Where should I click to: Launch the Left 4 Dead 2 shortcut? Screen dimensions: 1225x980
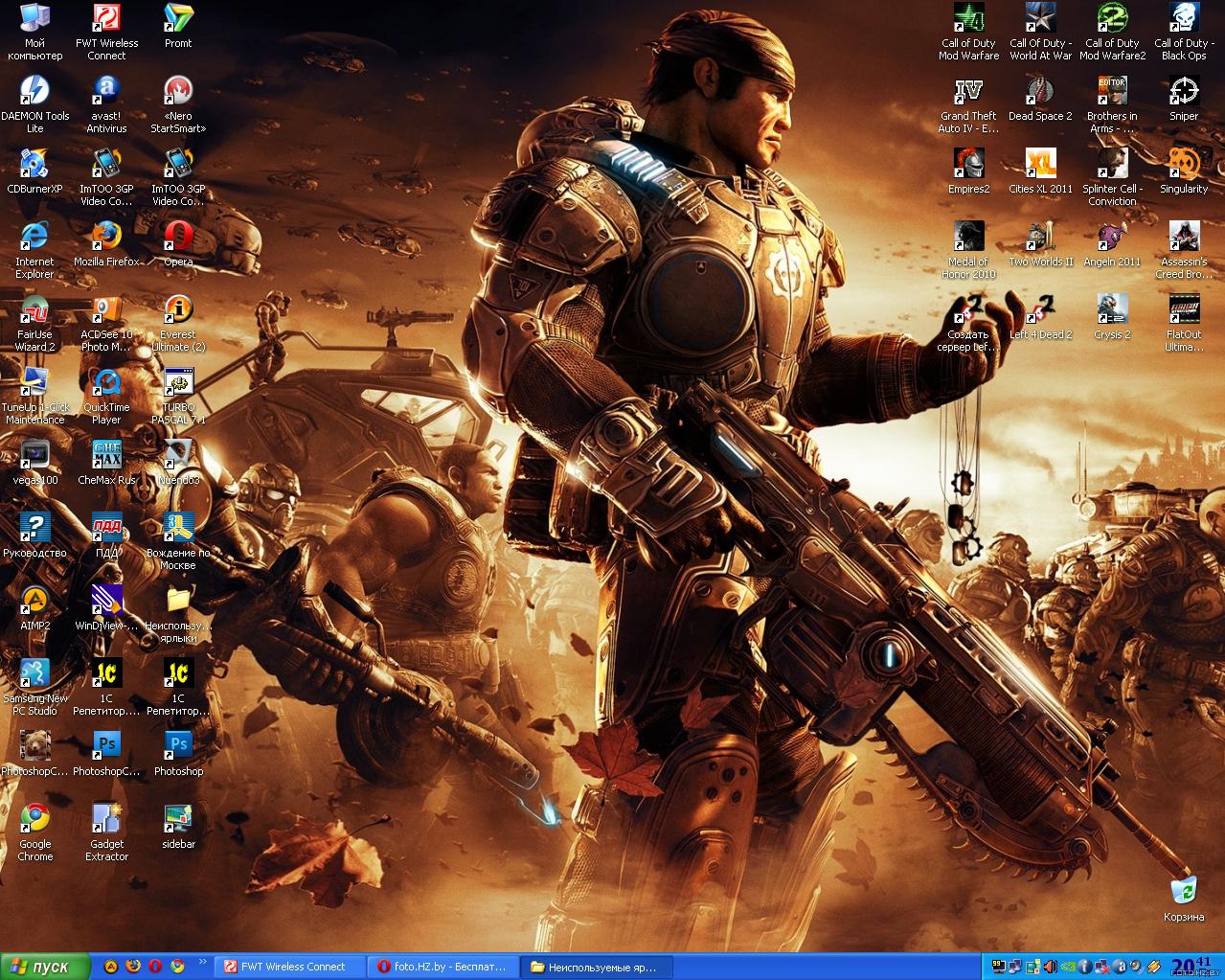click(x=1040, y=316)
